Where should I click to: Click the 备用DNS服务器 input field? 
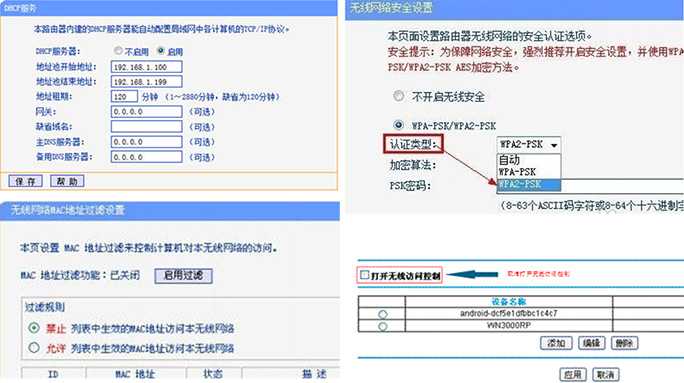tap(147, 157)
